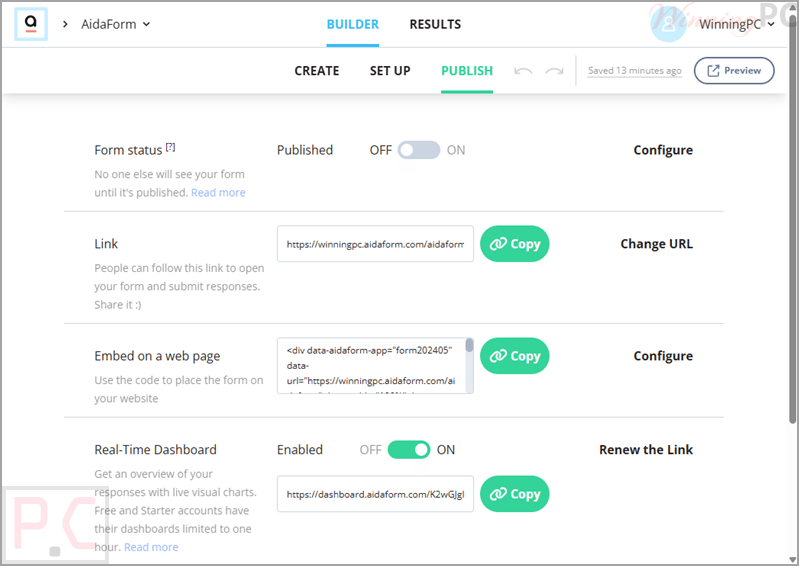The height and width of the screenshot is (566, 799).
Task: Open the AidaForm form name dropdown
Action: tap(116, 24)
